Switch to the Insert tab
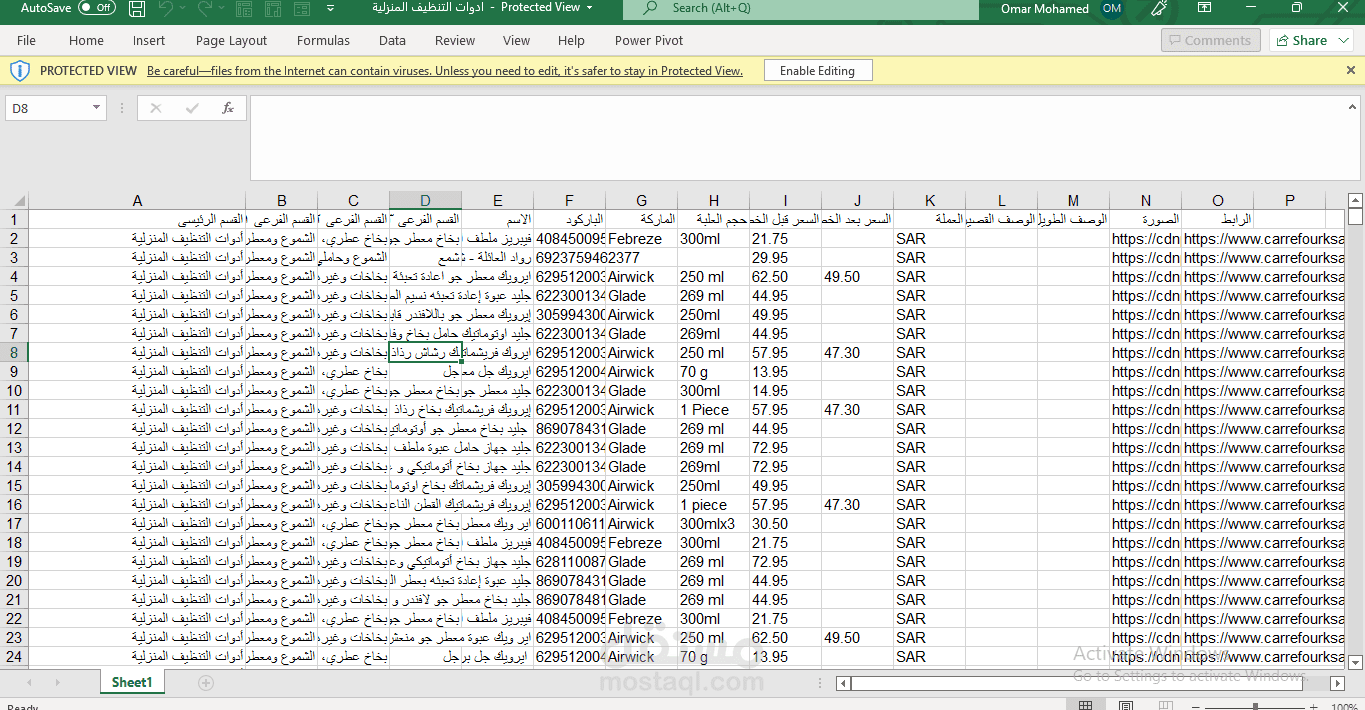 (149, 41)
